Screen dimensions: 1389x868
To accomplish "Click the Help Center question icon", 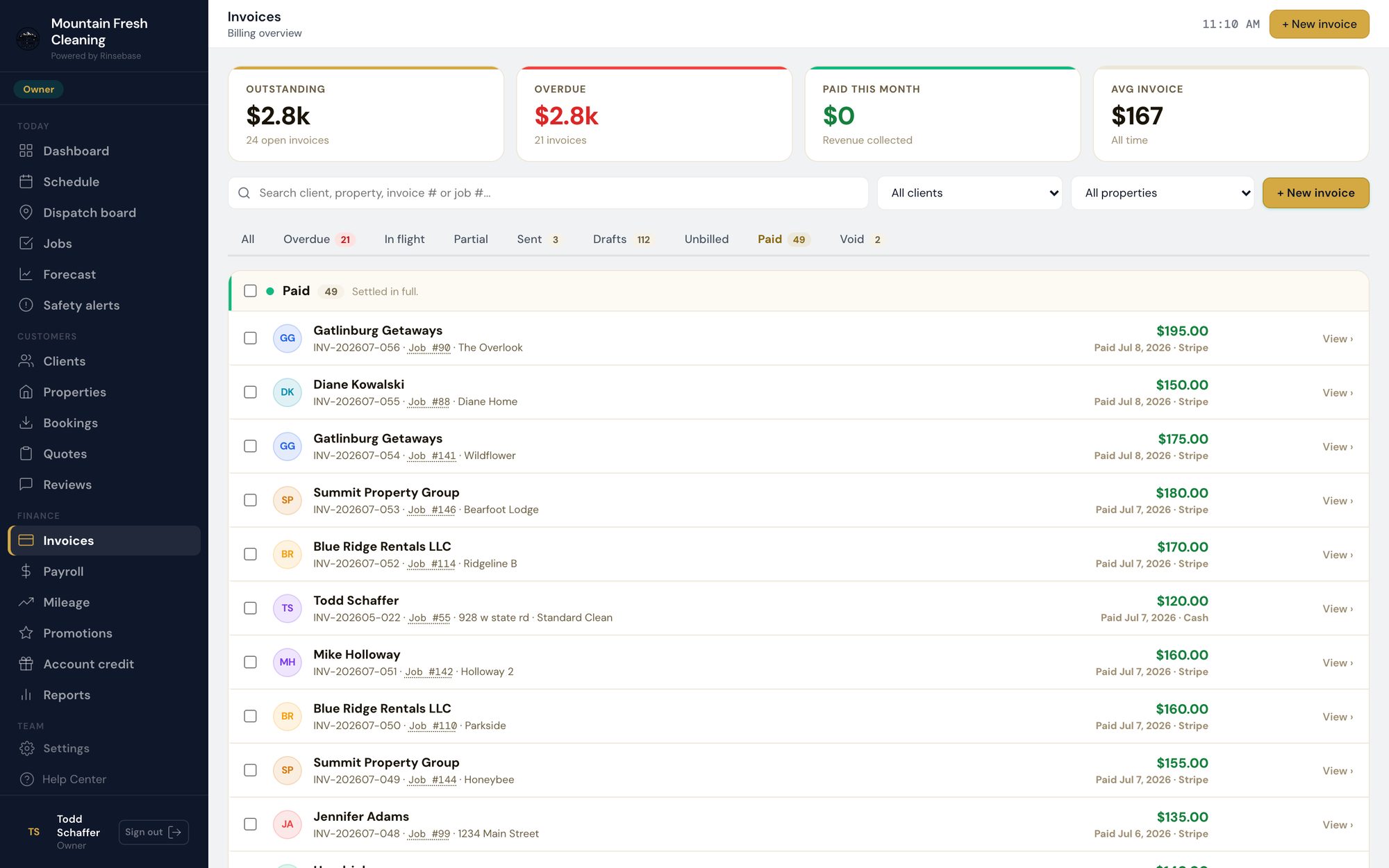I will (x=26, y=779).
